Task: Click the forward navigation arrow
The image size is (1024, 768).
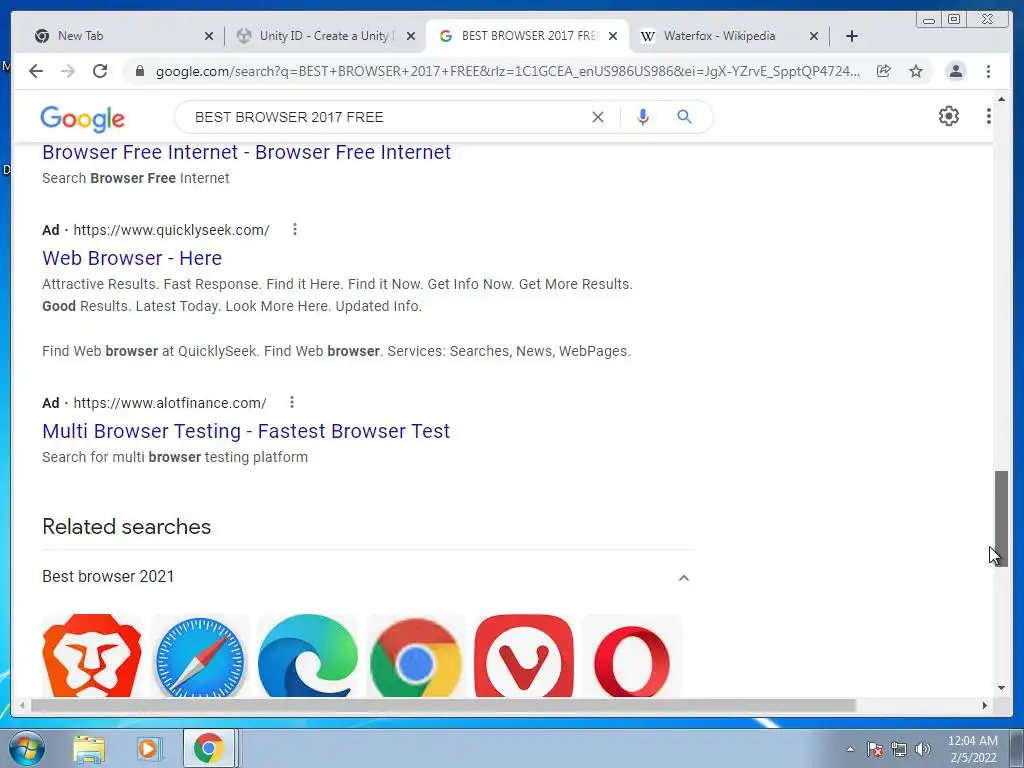Action: [x=68, y=71]
